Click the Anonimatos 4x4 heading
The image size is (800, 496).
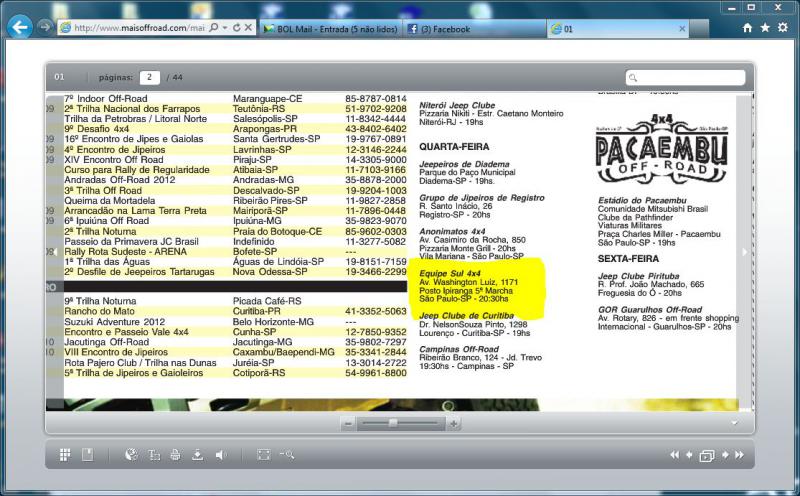pos(452,232)
